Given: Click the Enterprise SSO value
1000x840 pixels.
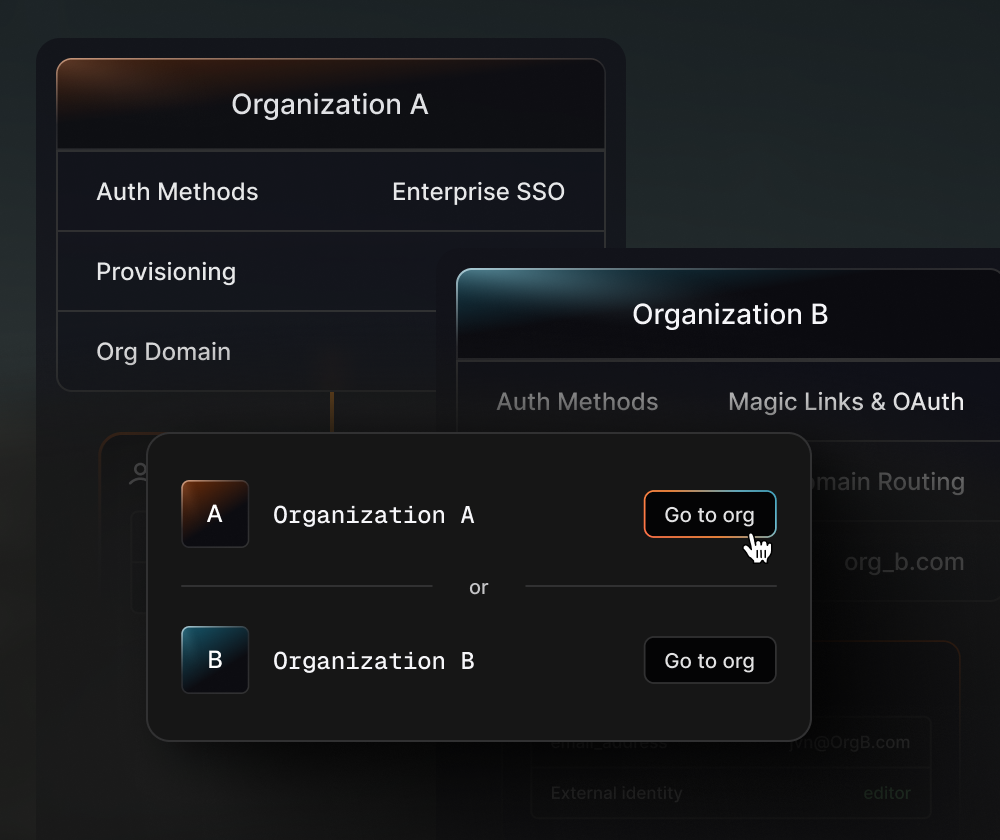Looking at the screenshot, I should 478,191.
